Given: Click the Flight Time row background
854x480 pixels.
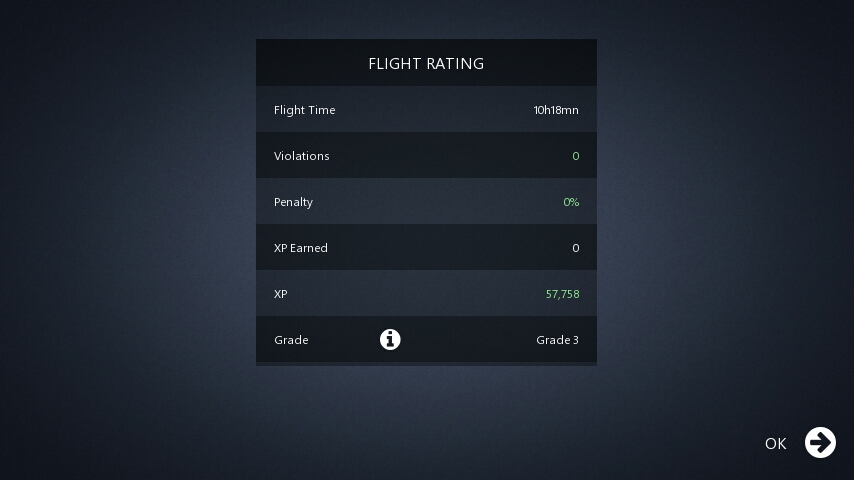Looking at the screenshot, I should click(426, 110).
